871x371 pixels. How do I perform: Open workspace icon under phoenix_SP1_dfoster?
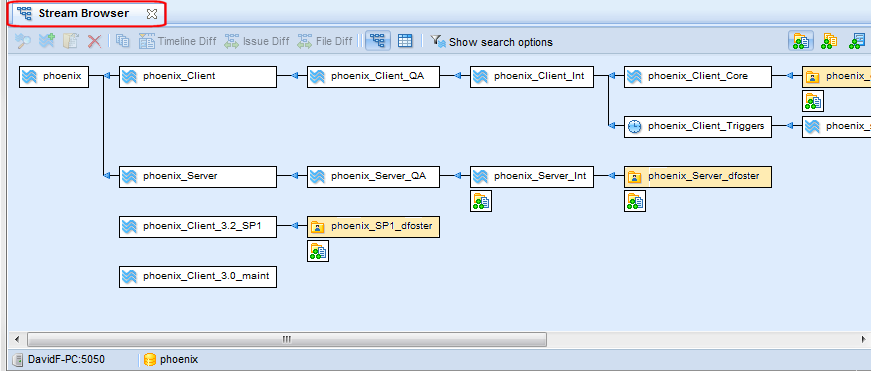coord(318,251)
